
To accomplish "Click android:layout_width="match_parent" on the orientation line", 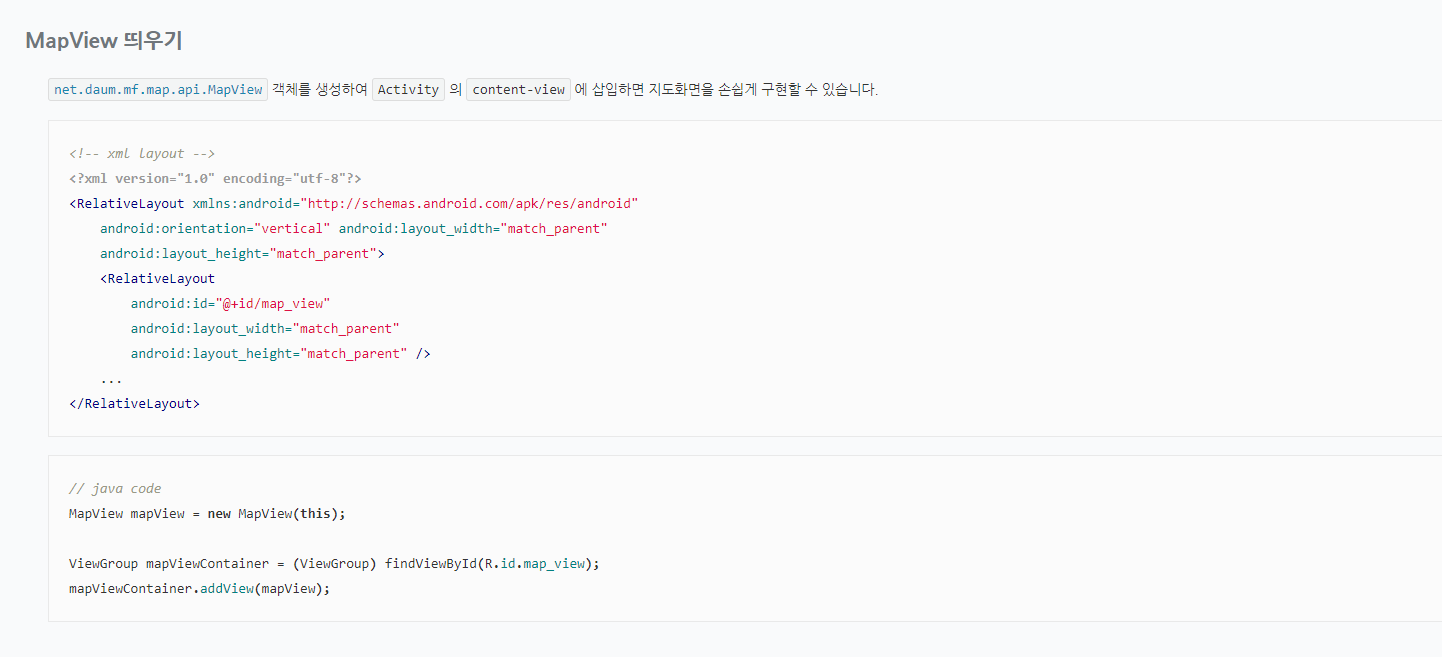I will [x=473, y=229].
